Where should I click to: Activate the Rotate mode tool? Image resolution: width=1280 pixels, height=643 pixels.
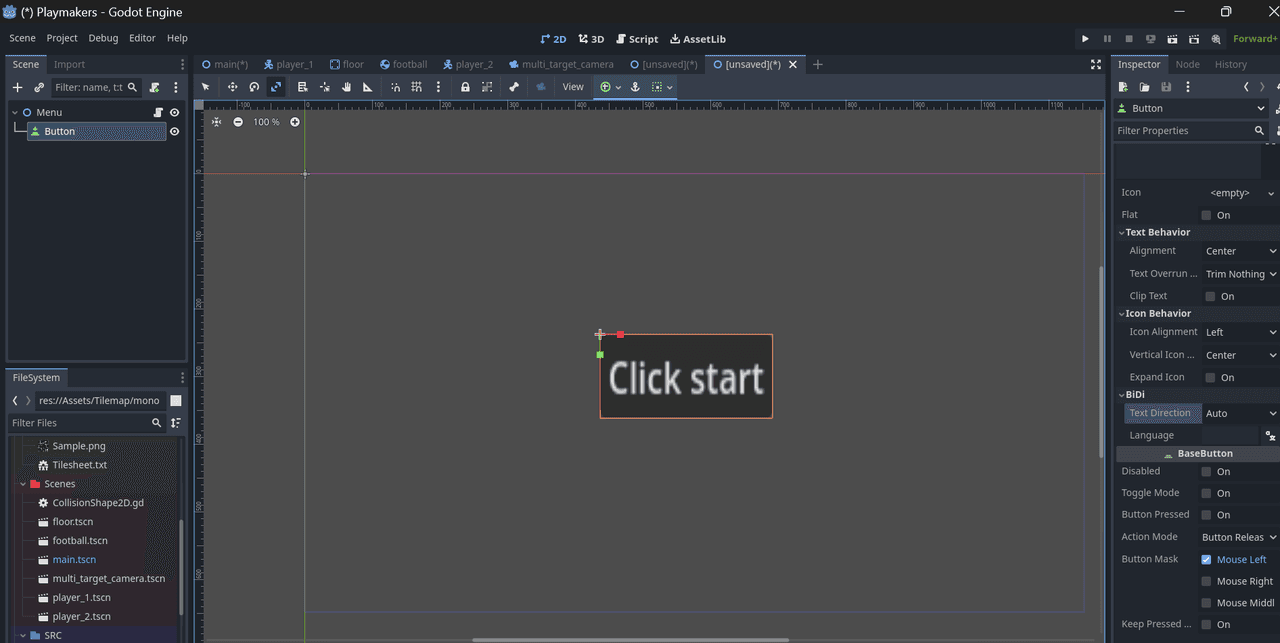[254, 87]
